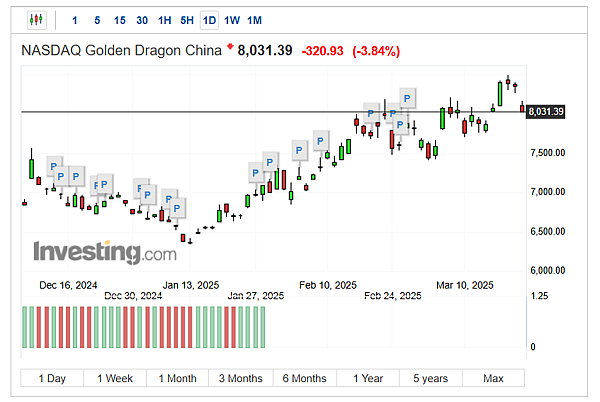Click the Jan 13, 2025 date label
The height and width of the screenshot is (402, 600).
pos(191,285)
